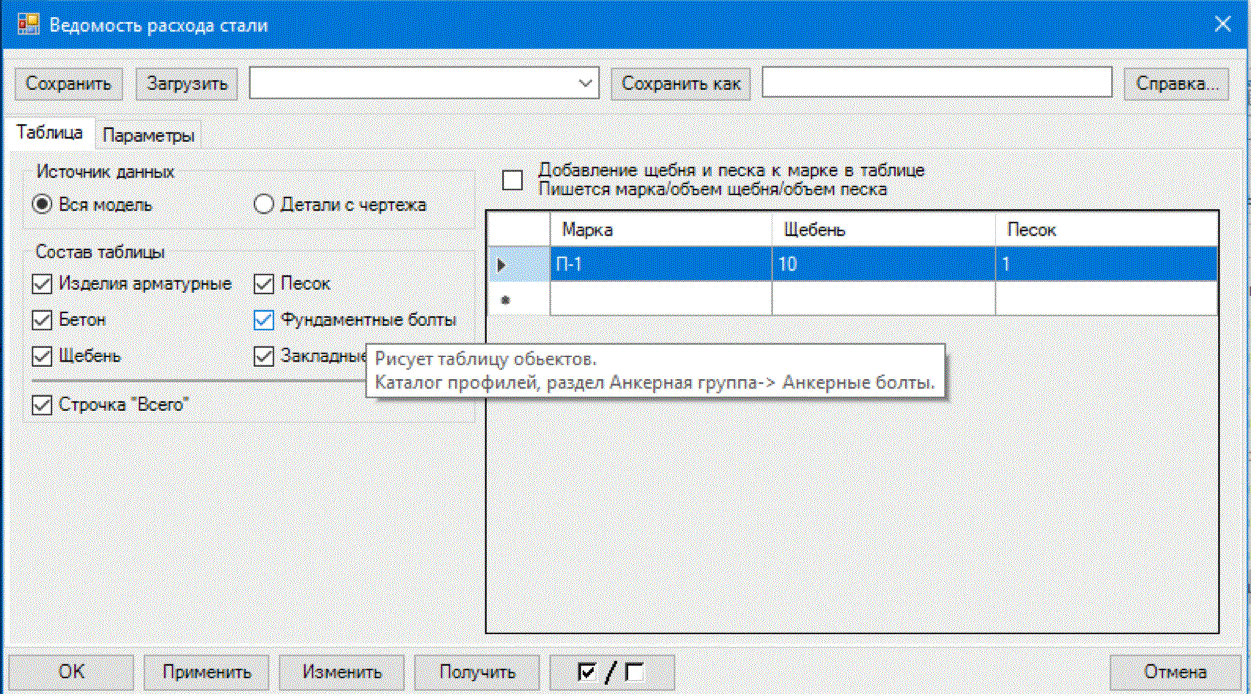Screen dimensions: 1251x694
Task: Click the app icon in title bar
Action: [x=28, y=25]
